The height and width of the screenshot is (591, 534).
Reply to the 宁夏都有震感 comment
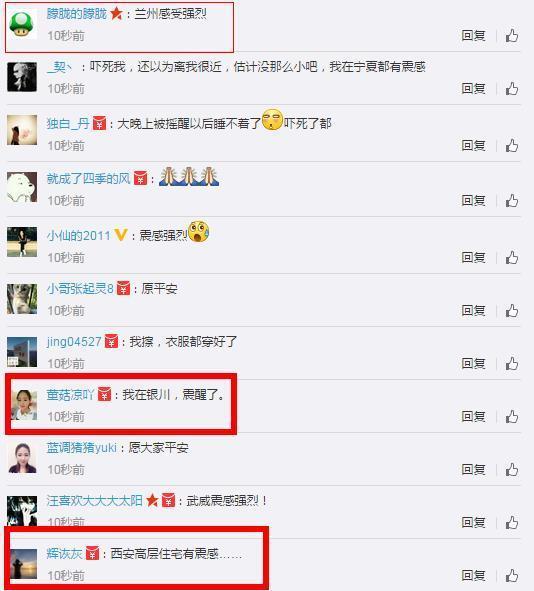(473, 89)
